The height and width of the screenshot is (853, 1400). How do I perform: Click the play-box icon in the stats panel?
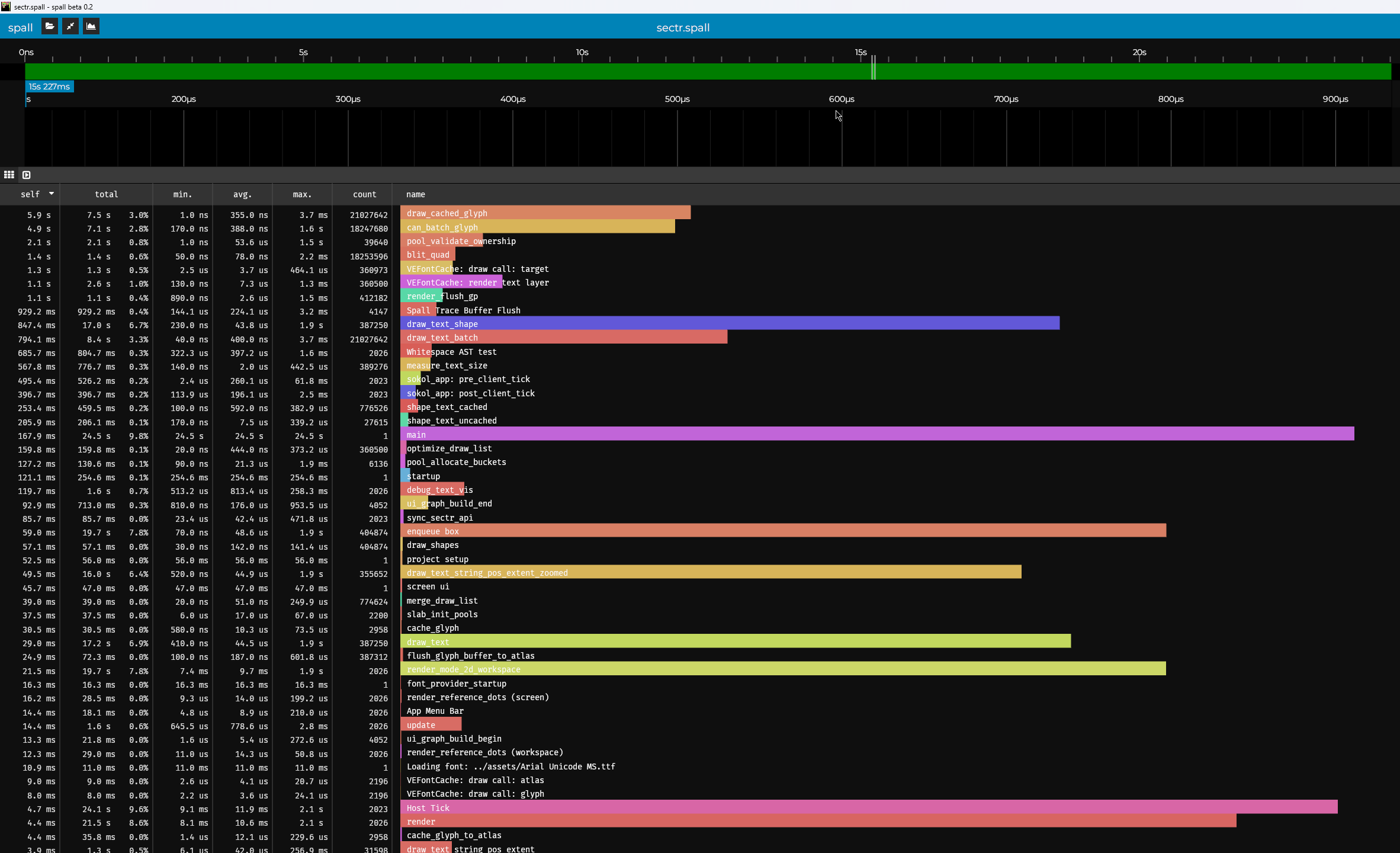[x=27, y=175]
